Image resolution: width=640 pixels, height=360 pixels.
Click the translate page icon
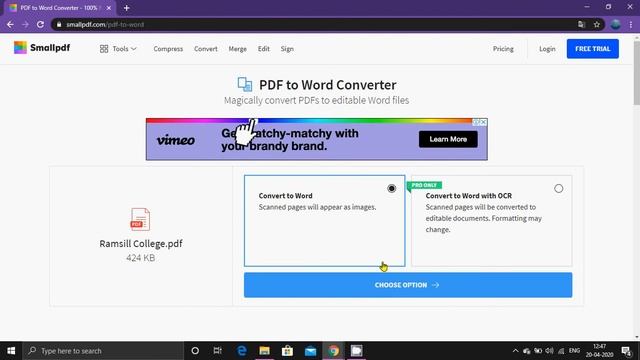click(581, 24)
